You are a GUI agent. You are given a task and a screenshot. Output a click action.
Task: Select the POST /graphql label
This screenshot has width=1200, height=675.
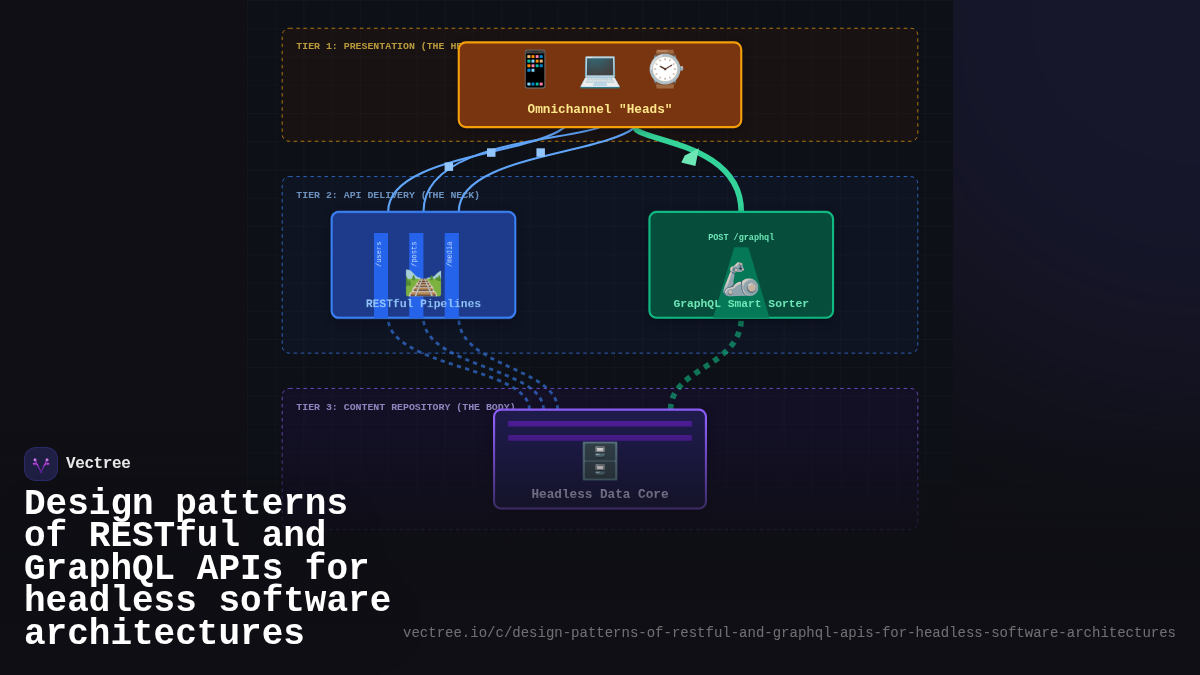[x=740, y=237]
